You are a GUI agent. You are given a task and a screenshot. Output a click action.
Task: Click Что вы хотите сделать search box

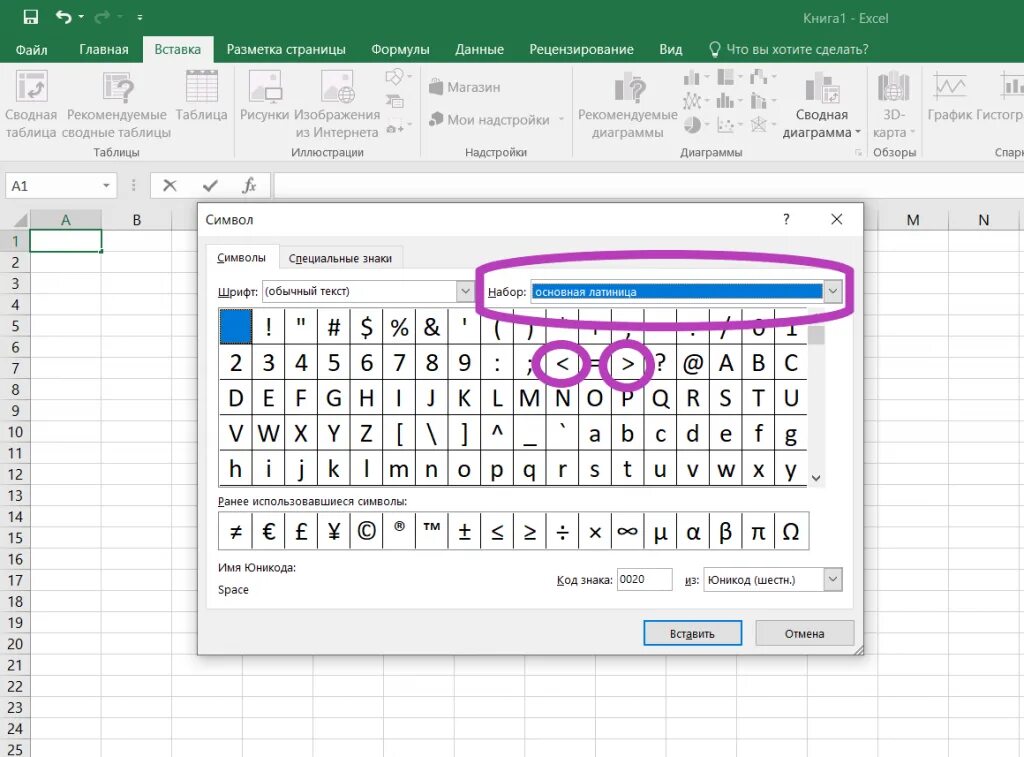tap(789, 50)
